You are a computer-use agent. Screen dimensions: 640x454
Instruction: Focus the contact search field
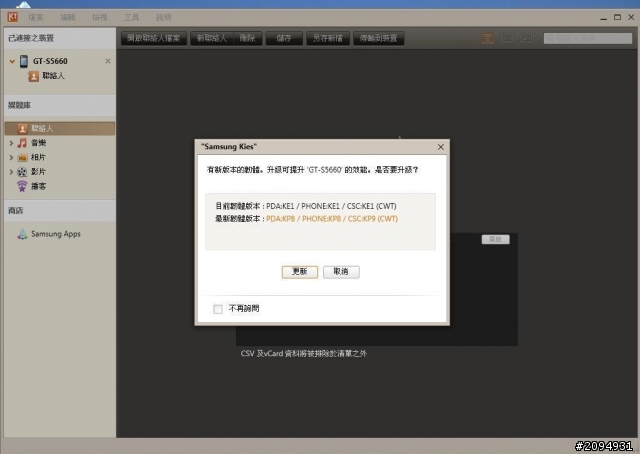coord(588,38)
